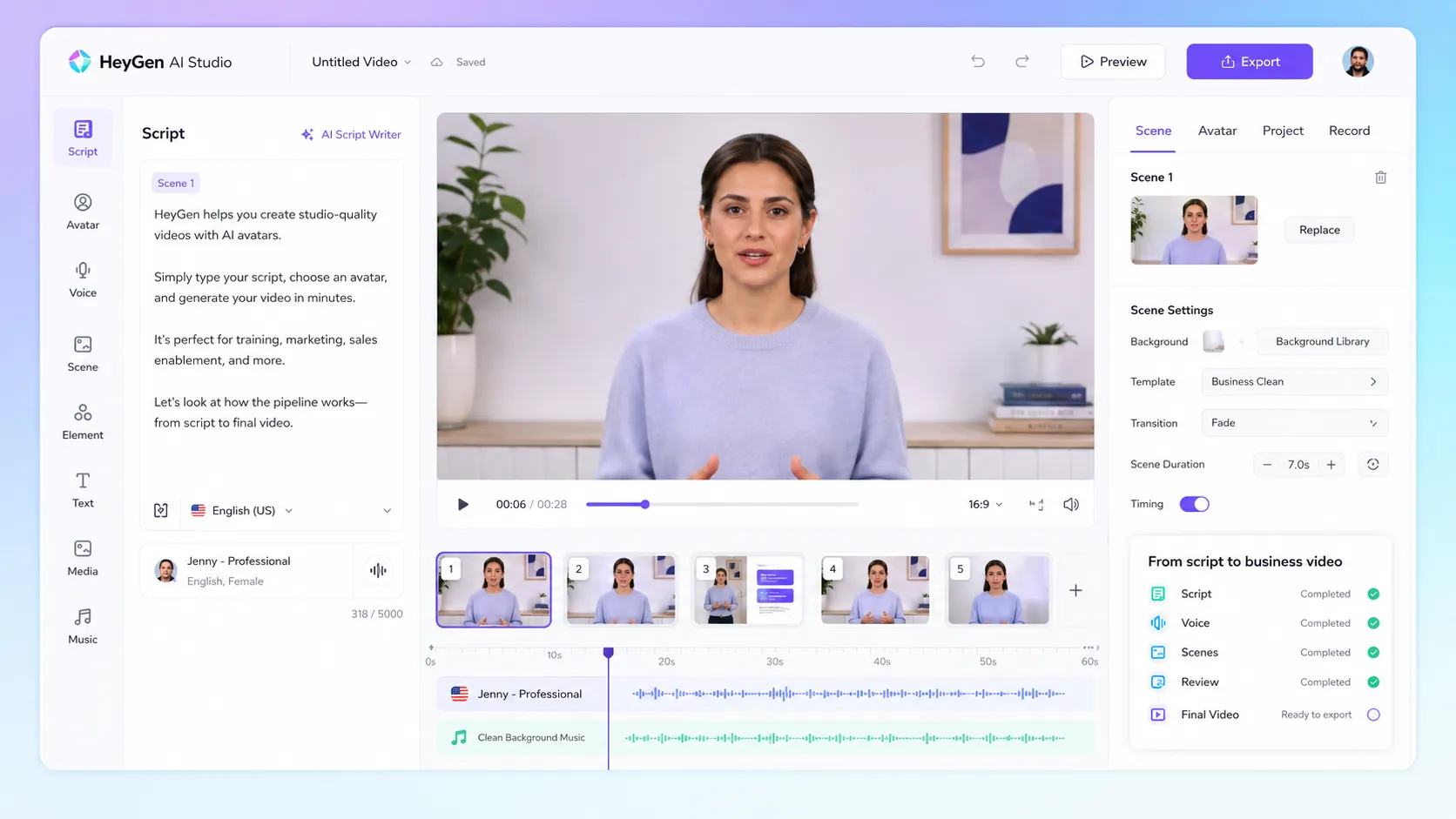Expand the script options chevron

point(388,511)
